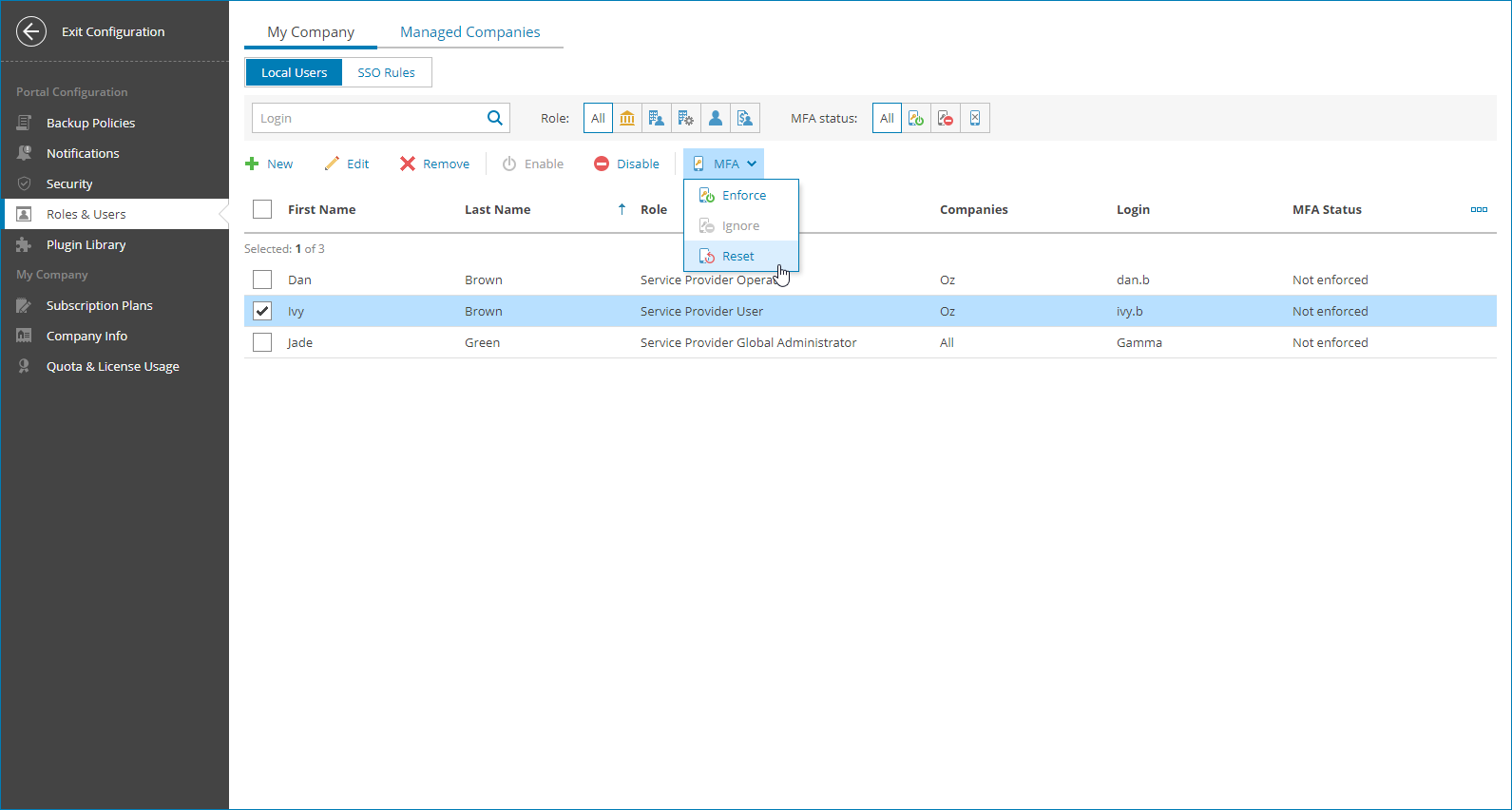The image size is (1512, 810).
Task: Focus the Login search field
Action: tap(369, 118)
